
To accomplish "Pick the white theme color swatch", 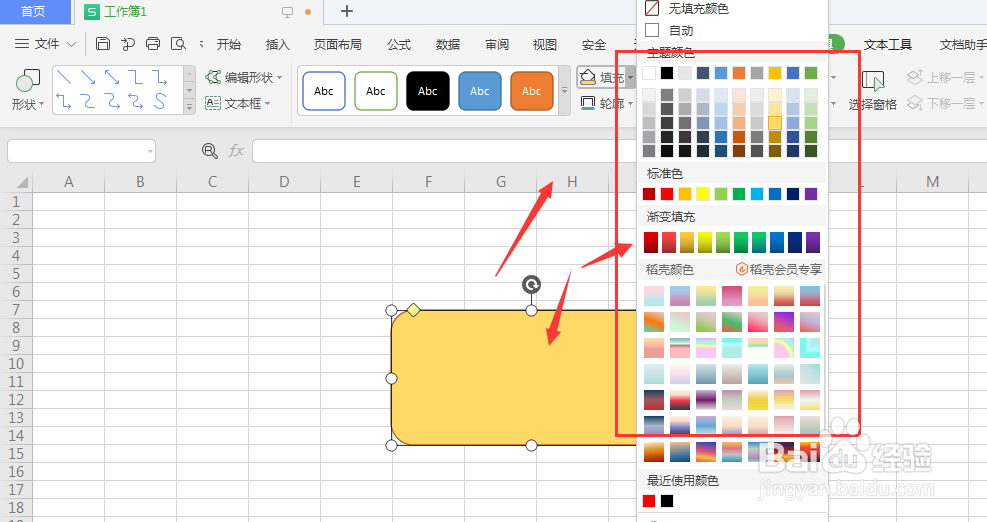I will (x=649, y=73).
